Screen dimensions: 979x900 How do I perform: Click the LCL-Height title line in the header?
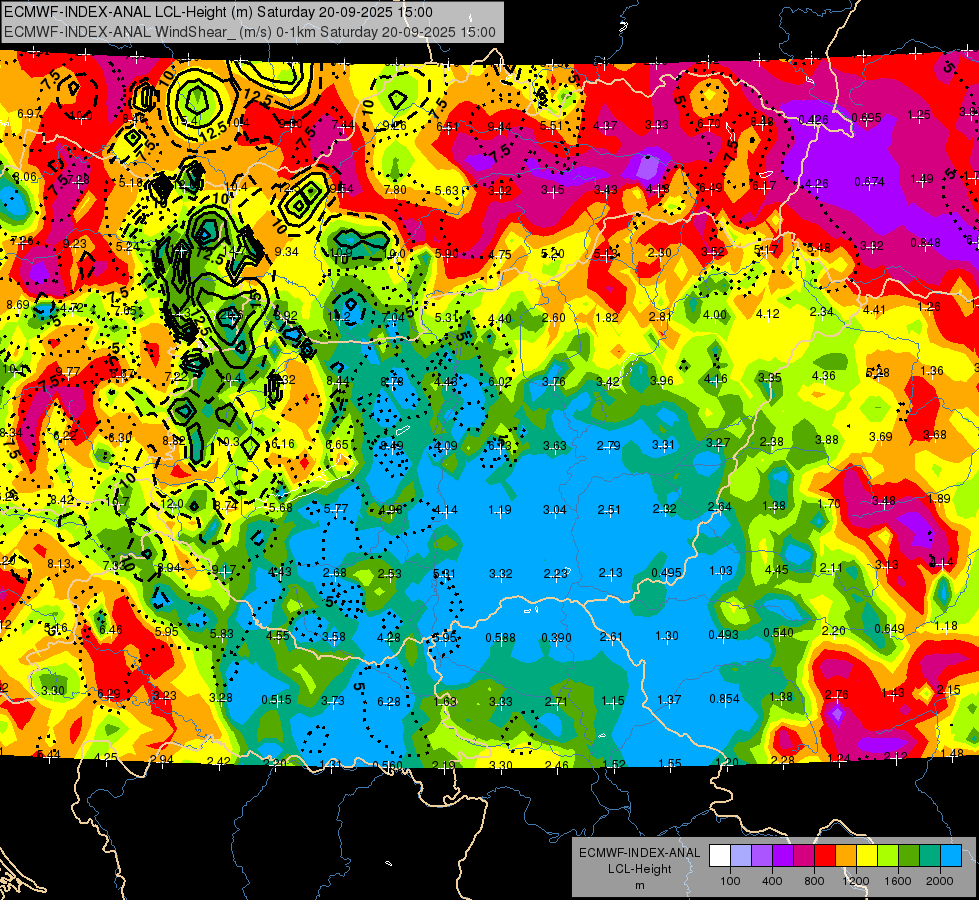[218, 12]
